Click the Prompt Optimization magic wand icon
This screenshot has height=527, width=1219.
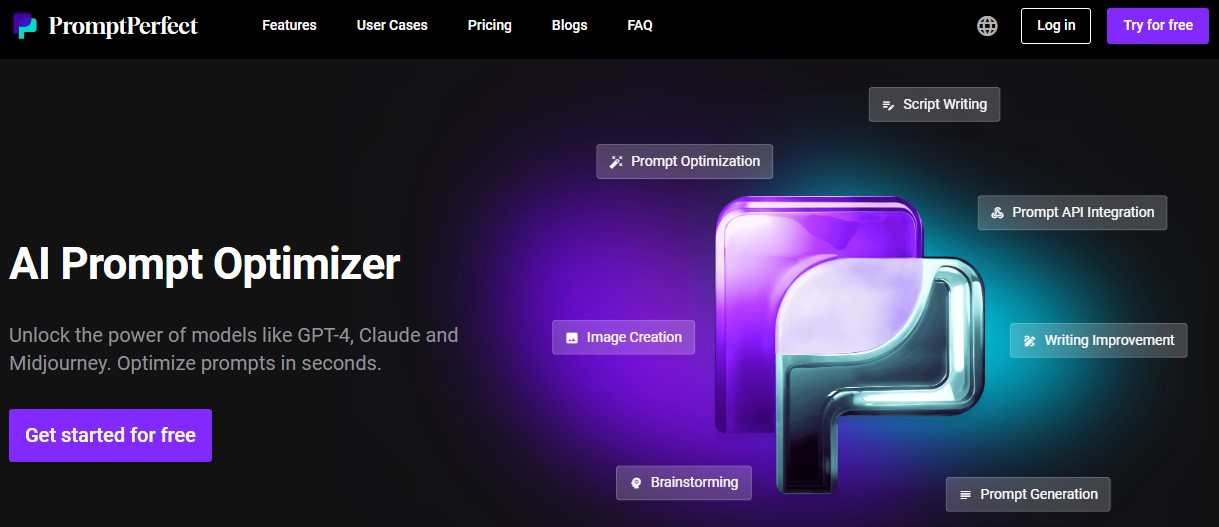(616, 161)
